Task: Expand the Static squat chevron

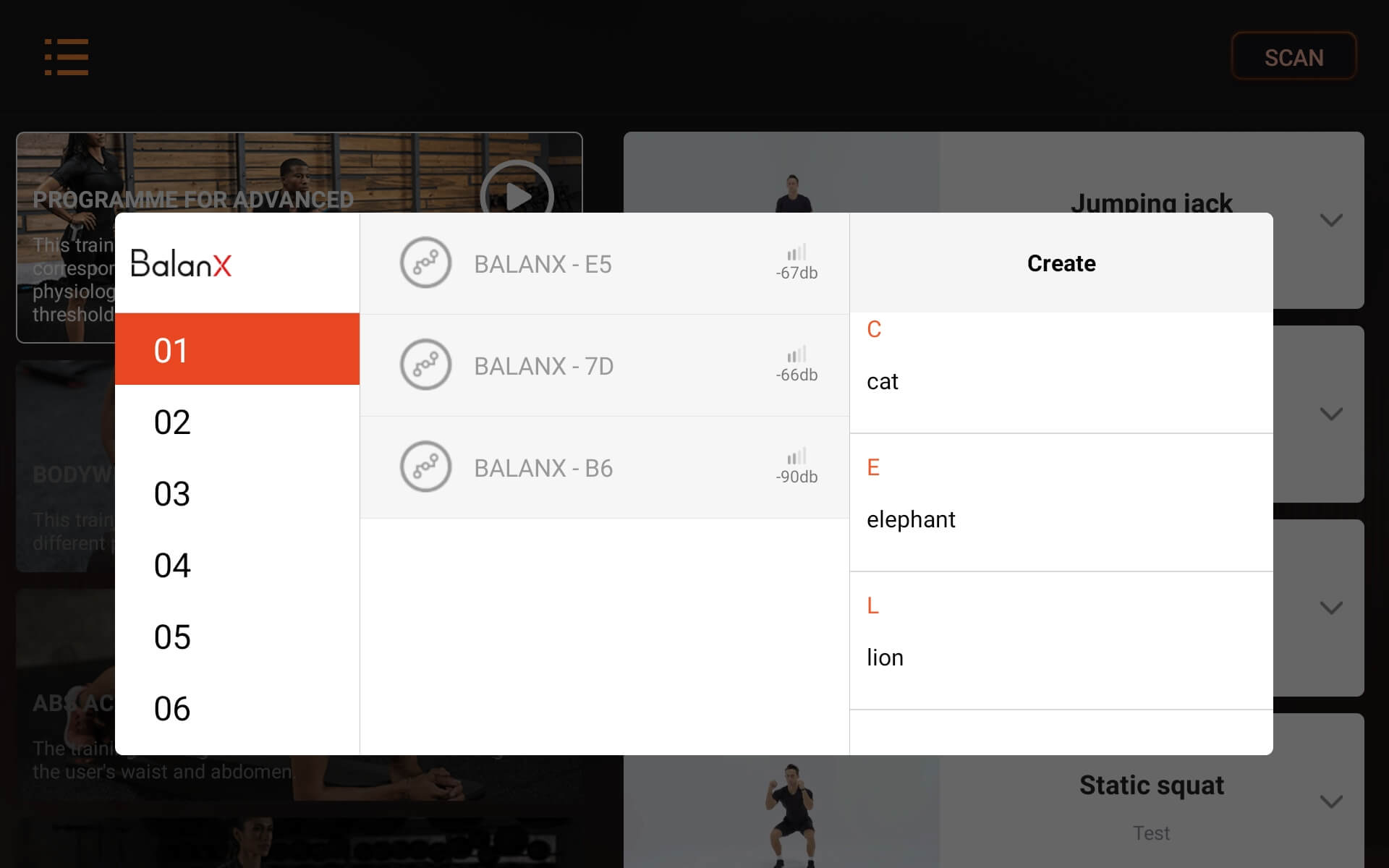Action: tap(1331, 801)
